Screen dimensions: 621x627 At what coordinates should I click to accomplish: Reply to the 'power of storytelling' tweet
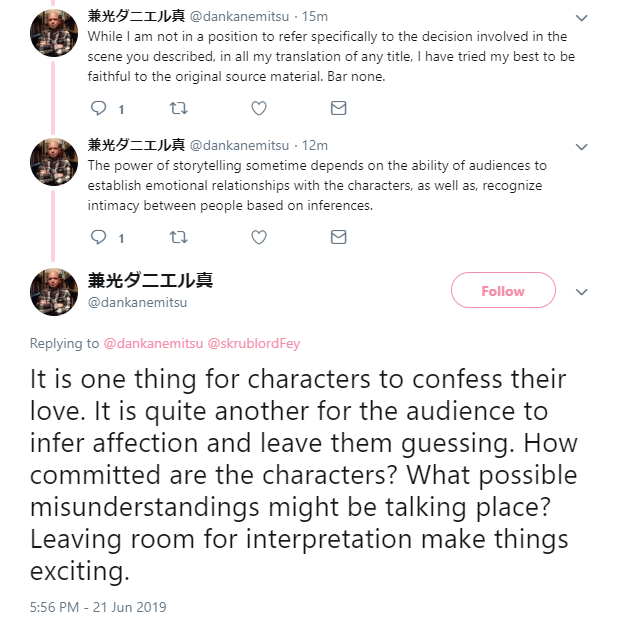point(98,237)
